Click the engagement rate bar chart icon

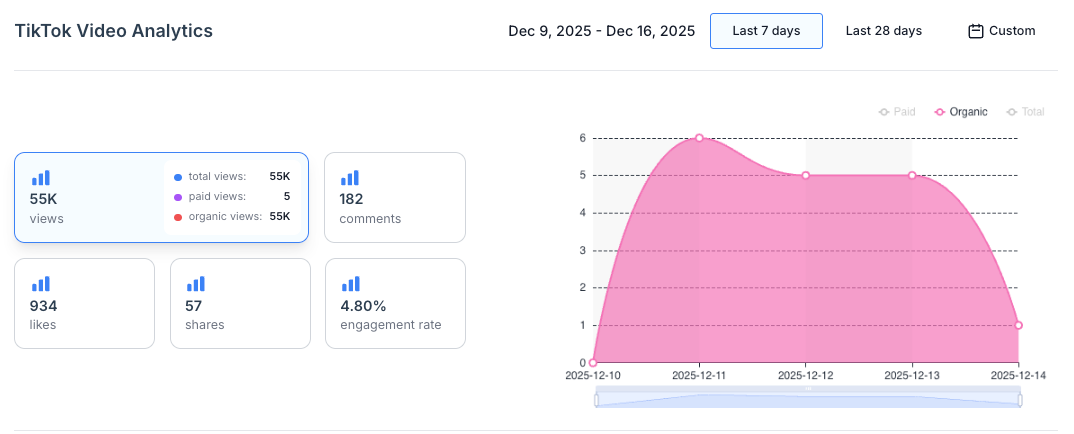click(x=350, y=284)
